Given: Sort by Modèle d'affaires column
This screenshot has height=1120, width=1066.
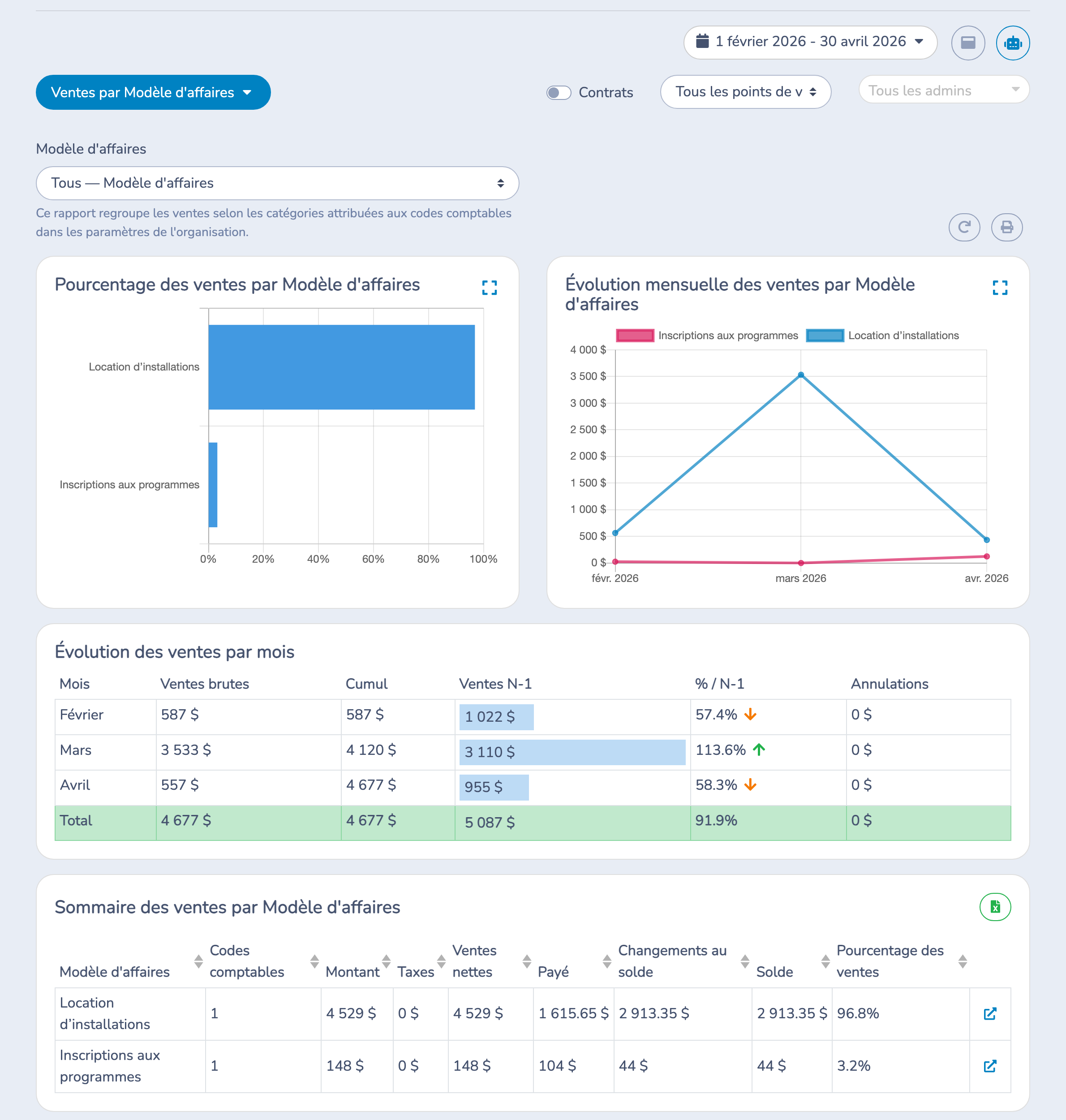Looking at the screenshot, I should pyautogui.click(x=198, y=961).
